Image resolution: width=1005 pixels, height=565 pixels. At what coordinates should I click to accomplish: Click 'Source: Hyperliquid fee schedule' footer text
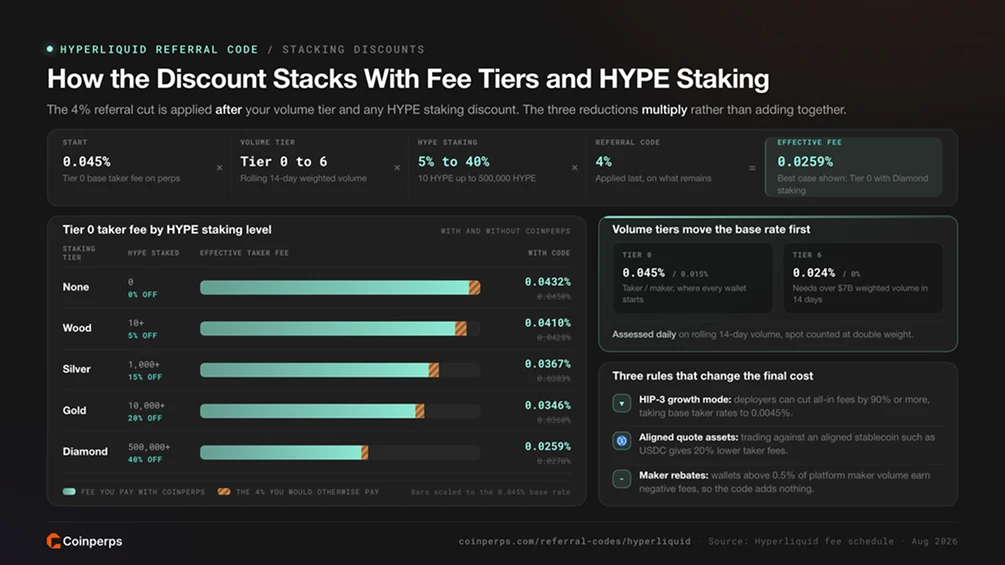(801, 541)
